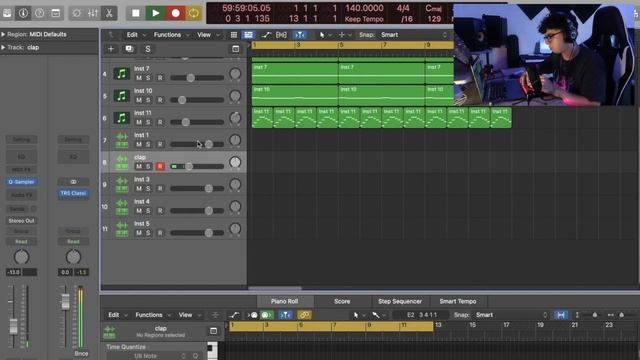Open Piano Roll View menu
This screenshot has height=360, width=640.
189,315
